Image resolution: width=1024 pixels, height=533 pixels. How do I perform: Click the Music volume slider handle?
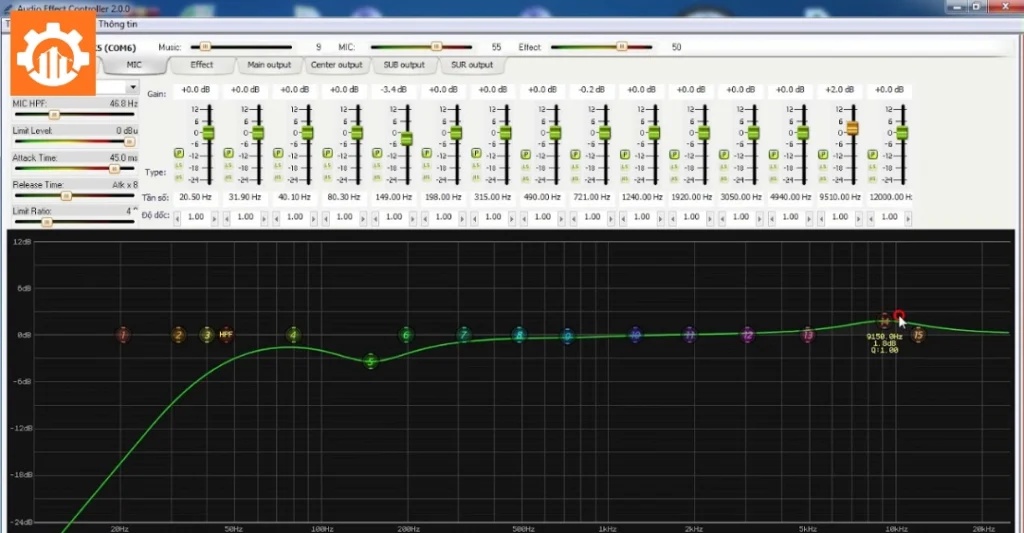206,47
